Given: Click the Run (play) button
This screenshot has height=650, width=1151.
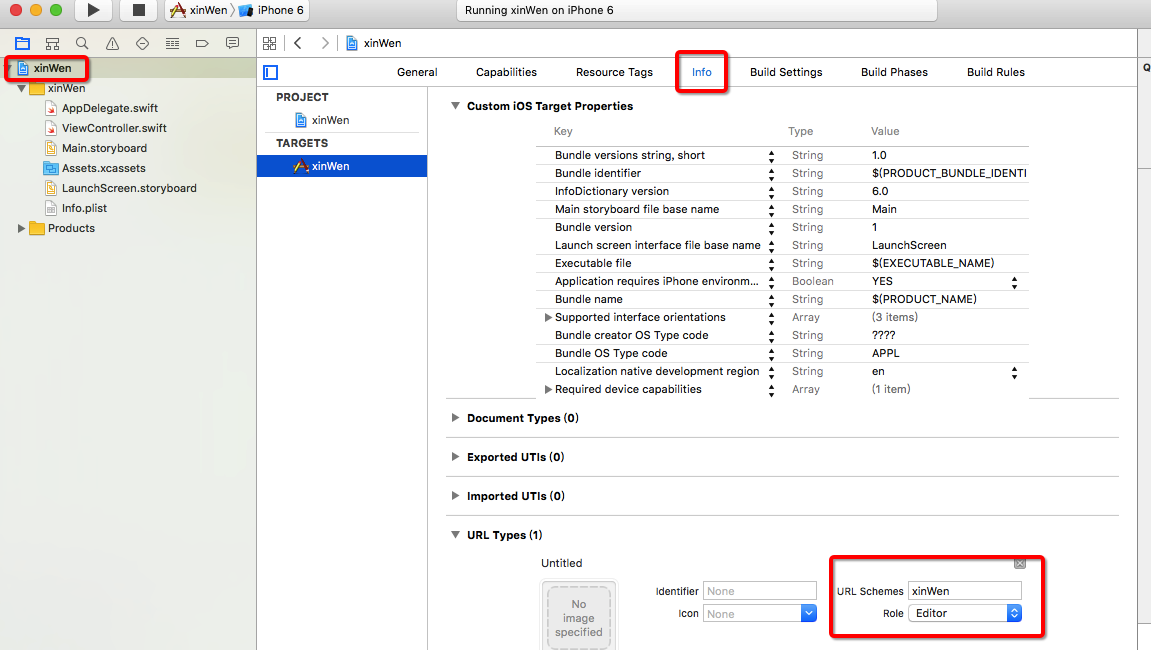Looking at the screenshot, I should click(93, 11).
